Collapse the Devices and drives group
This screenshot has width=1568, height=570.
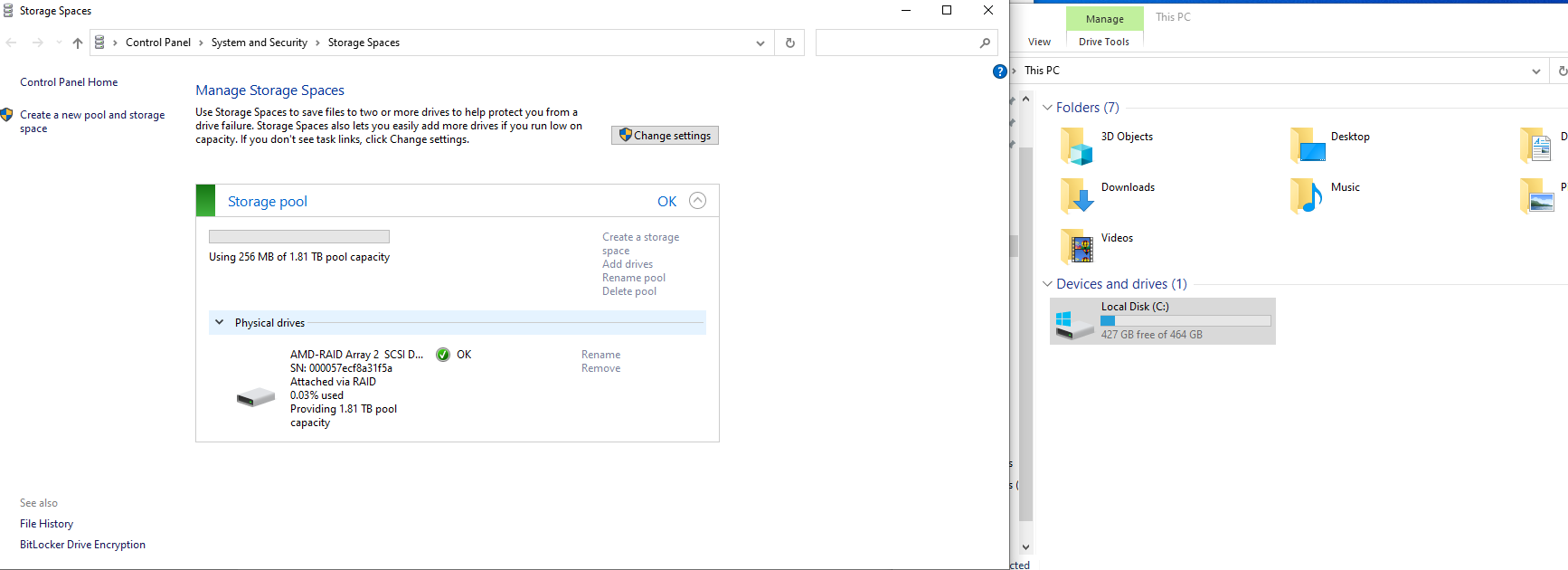coord(1047,284)
